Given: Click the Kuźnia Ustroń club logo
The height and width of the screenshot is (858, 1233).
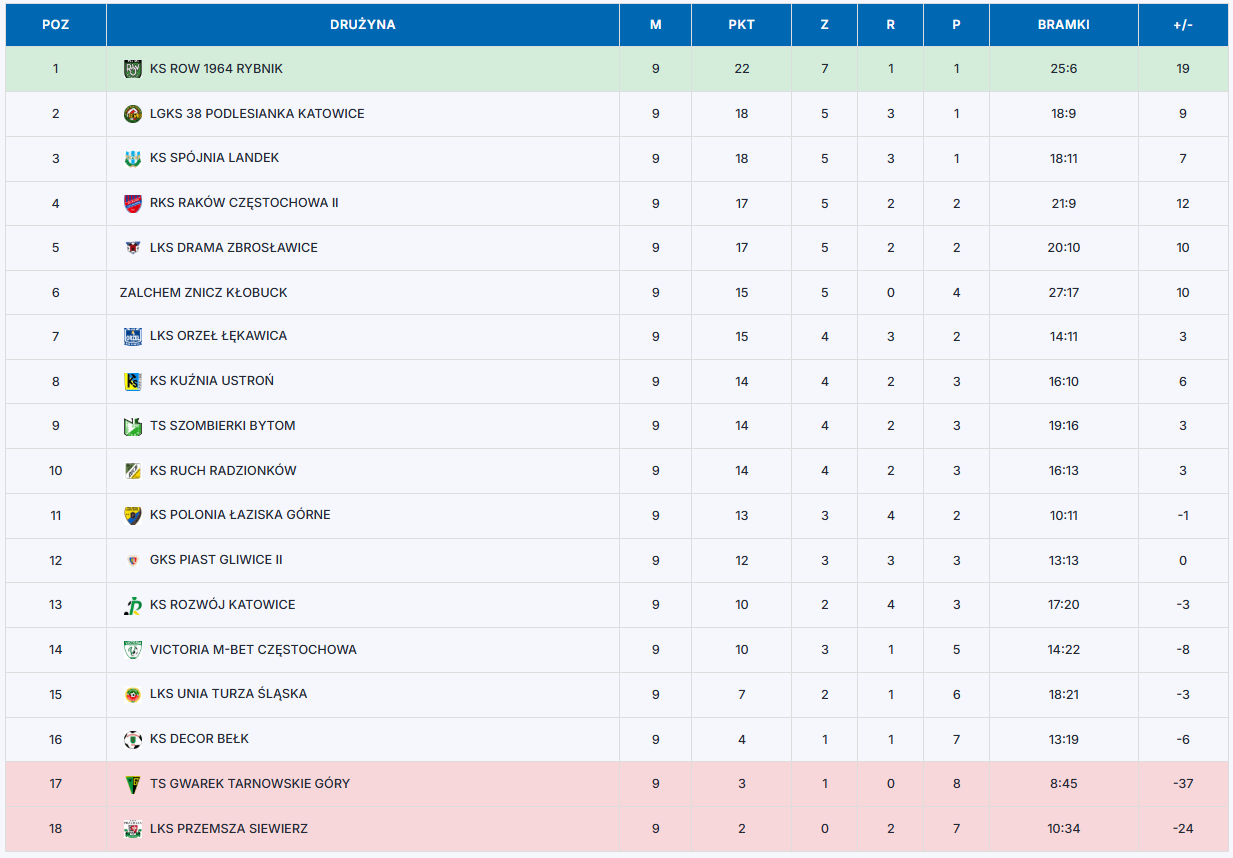Looking at the screenshot, I should click(132, 381).
